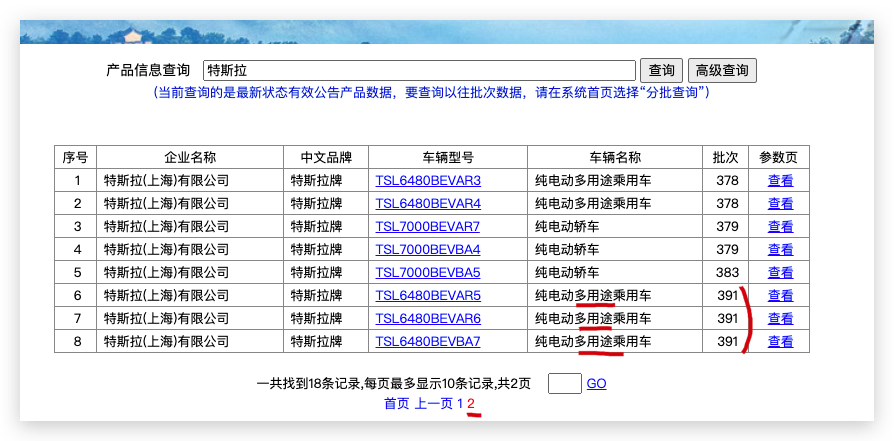Open the 高级查询 advanced search button
Image resolution: width=894 pixels, height=441 pixels.
pyautogui.click(x=722, y=71)
